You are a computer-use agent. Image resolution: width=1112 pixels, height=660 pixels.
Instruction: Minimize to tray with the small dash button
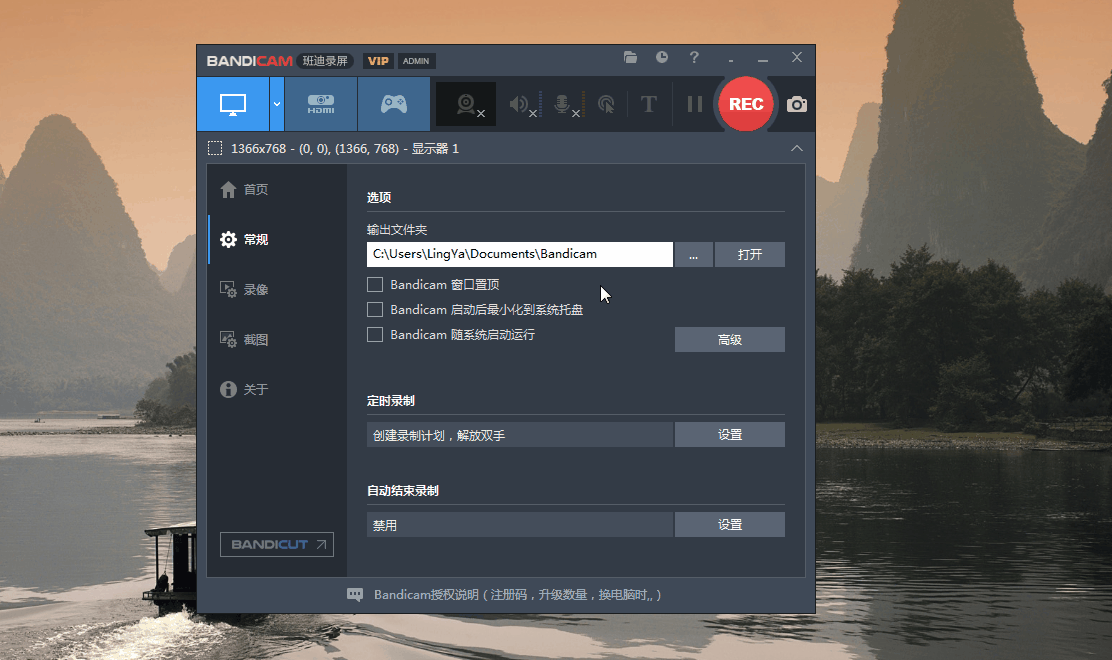[730, 60]
